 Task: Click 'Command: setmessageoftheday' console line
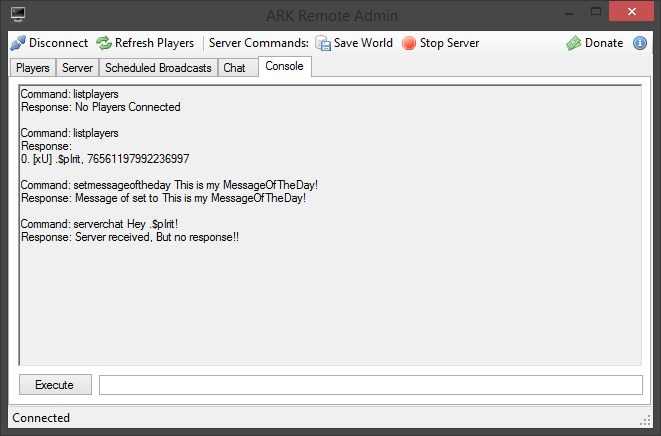[169, 185]
